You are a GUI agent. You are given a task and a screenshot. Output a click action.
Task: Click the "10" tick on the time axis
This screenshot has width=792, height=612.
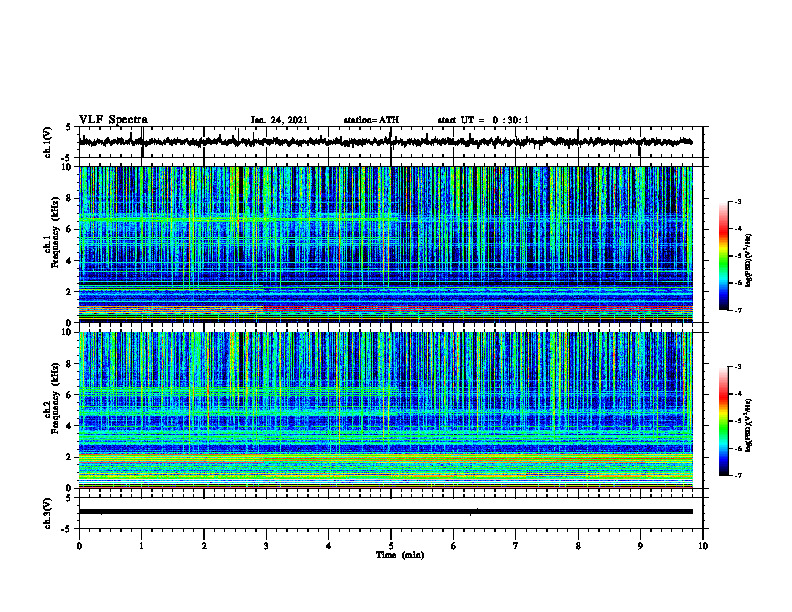(x=703, y=546)
